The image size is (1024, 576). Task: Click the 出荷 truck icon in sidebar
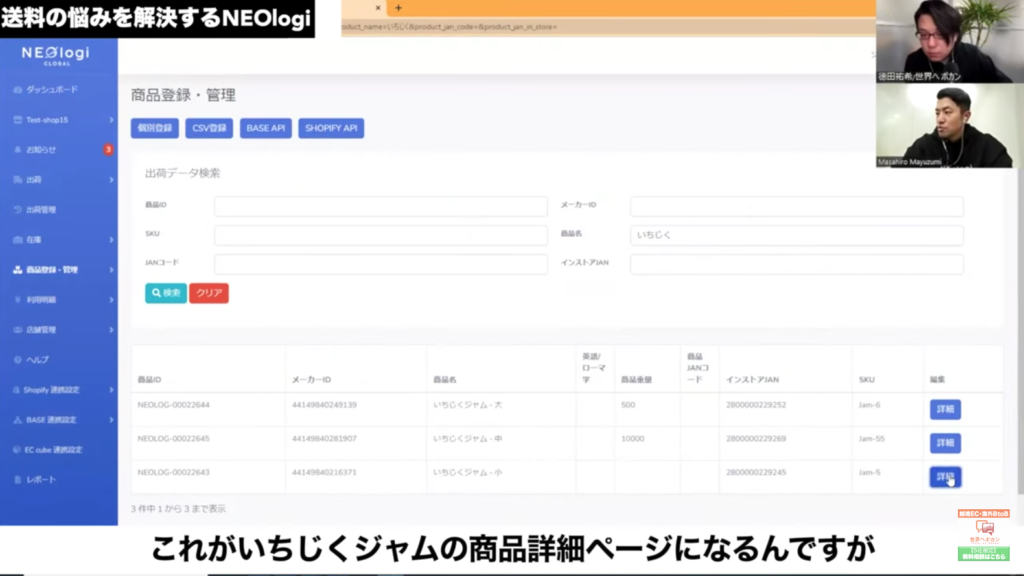18,180
